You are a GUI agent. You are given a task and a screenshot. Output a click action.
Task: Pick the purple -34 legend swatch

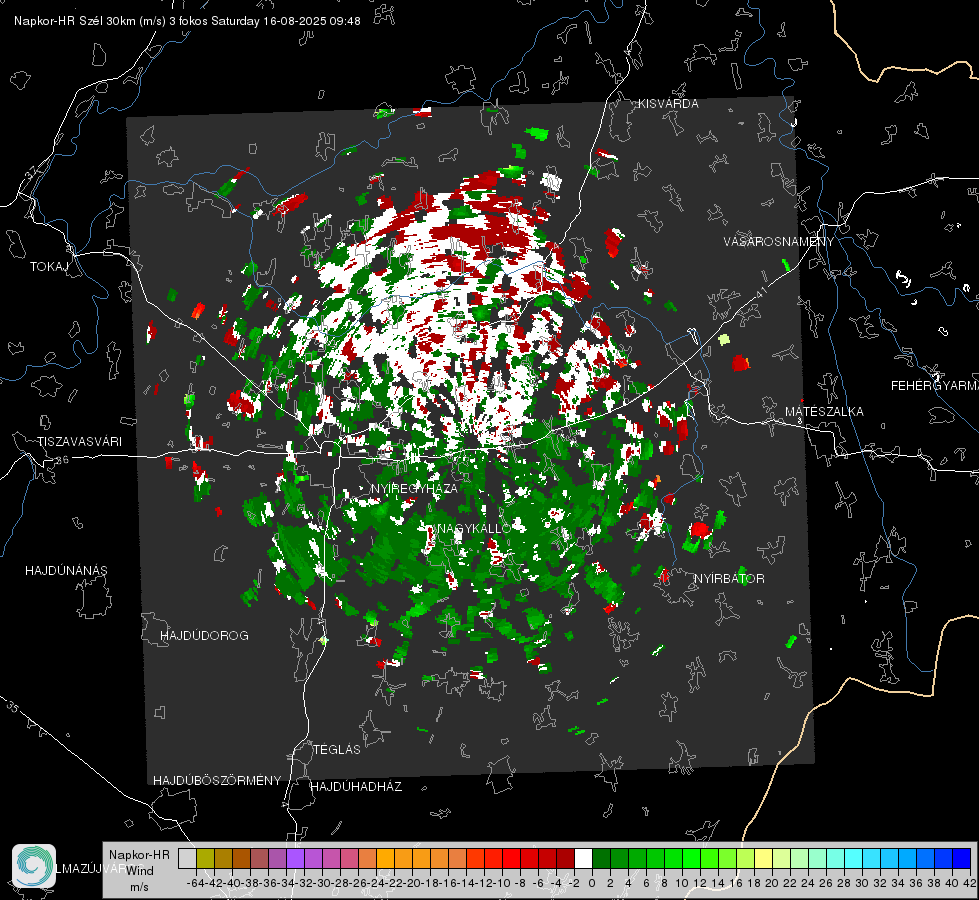coord(295,858)
